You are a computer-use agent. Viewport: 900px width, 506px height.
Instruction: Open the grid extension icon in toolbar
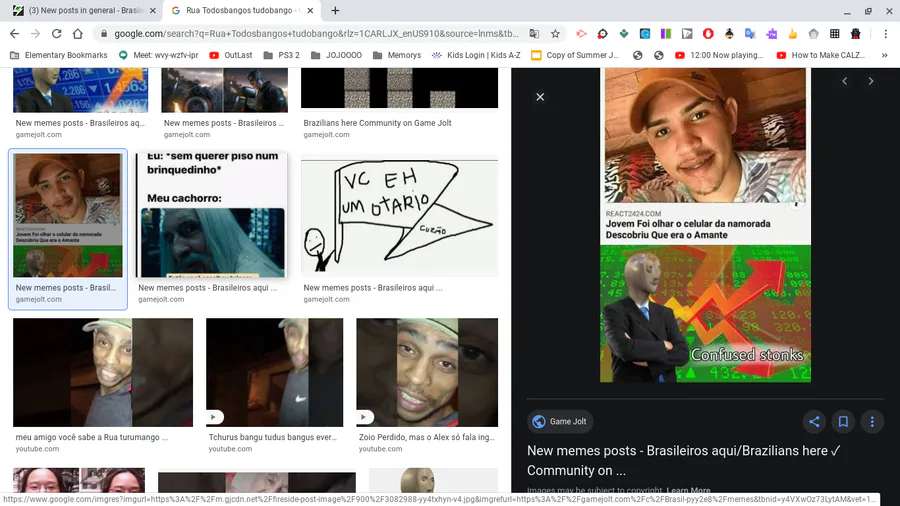[x=835, y=34]
